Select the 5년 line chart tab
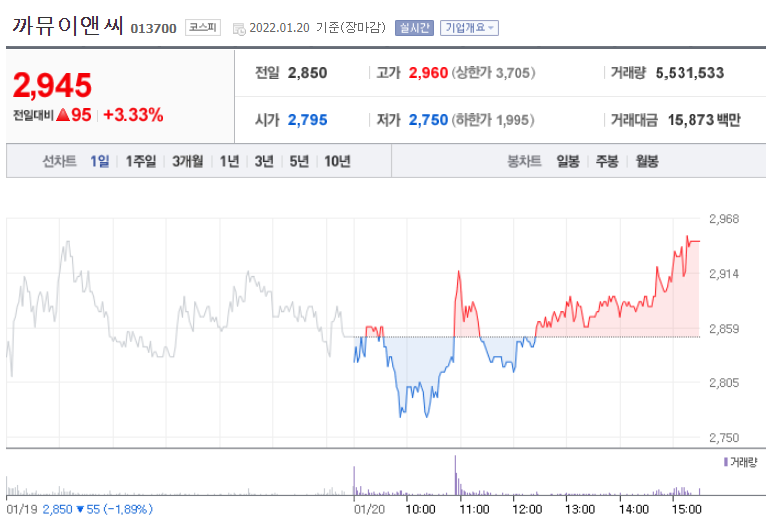This screenshot has width=766, height=529. 299,161
